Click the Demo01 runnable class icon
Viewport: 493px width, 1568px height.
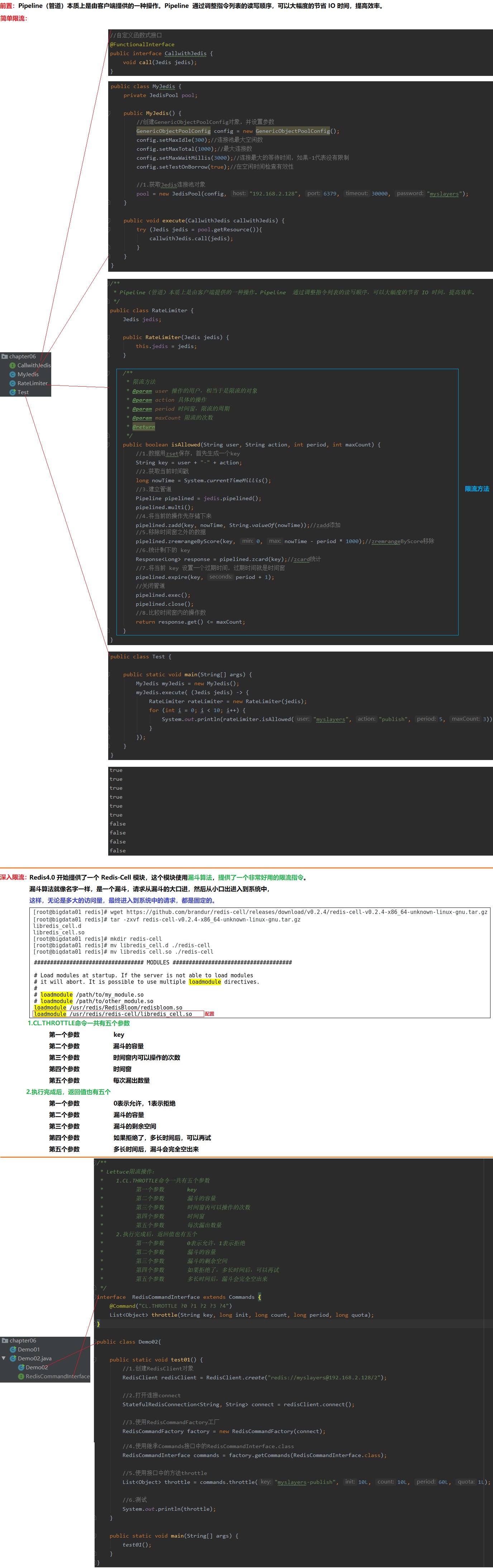click(13, 1350)
